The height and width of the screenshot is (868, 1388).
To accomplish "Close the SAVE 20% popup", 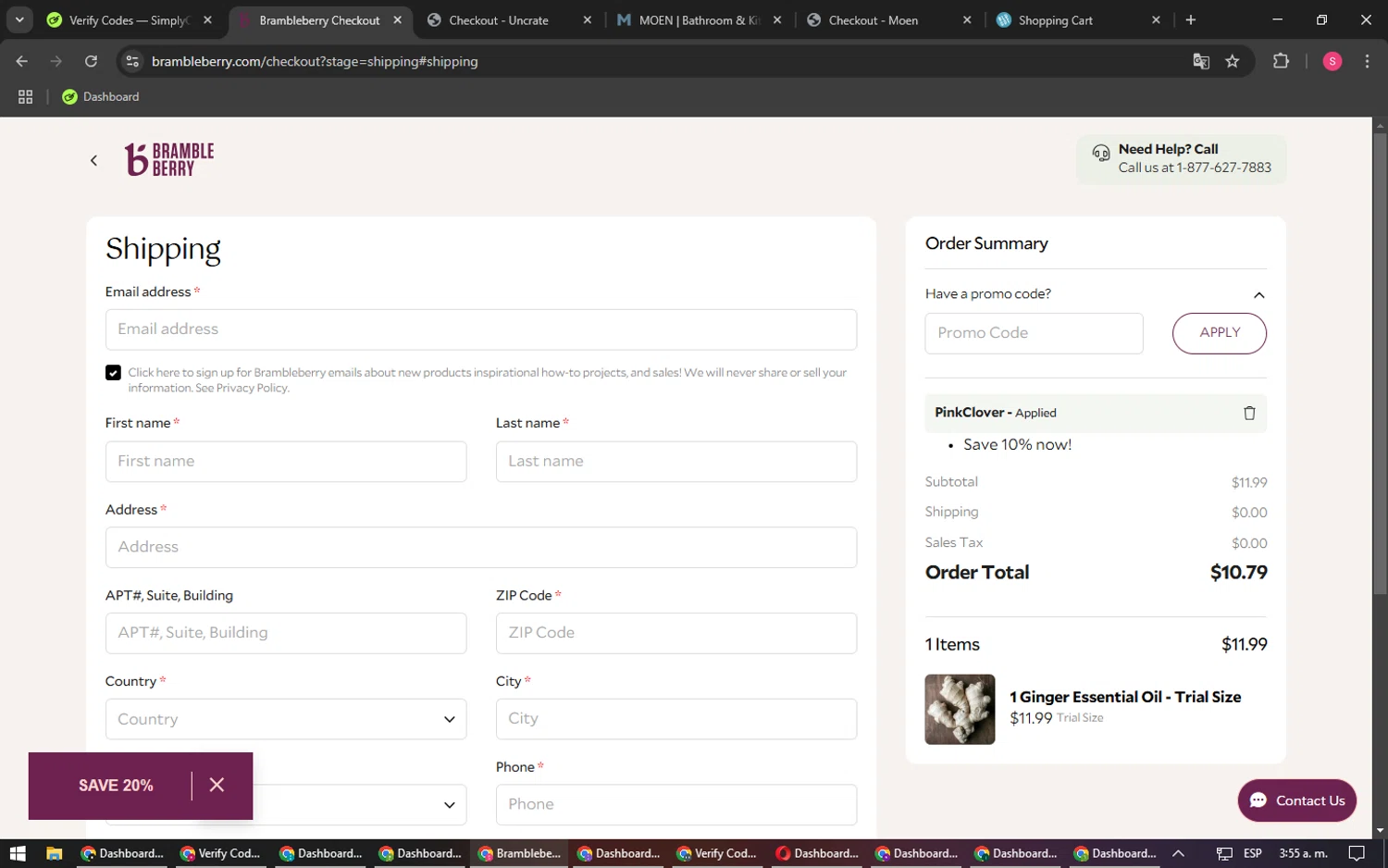I will (217, 785).
